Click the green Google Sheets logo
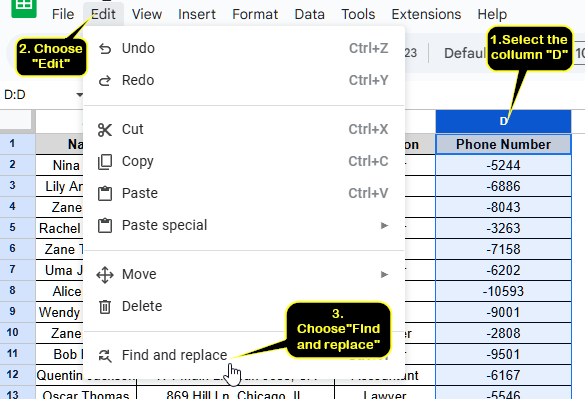The width and height of the screenshot is (585, 399). 24,7
